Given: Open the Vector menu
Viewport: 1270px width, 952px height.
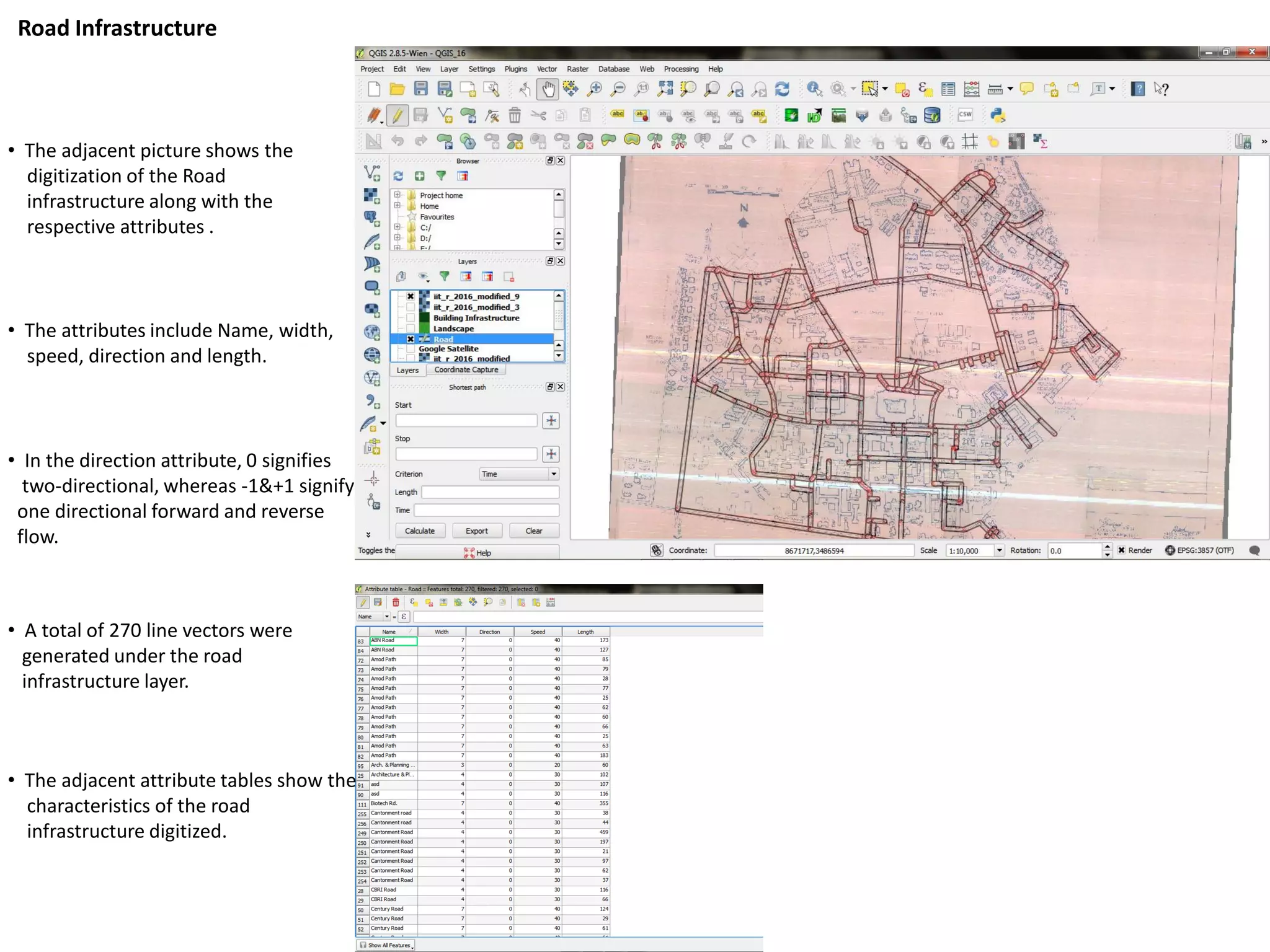Looking at the screenshot, I should 547,69.
